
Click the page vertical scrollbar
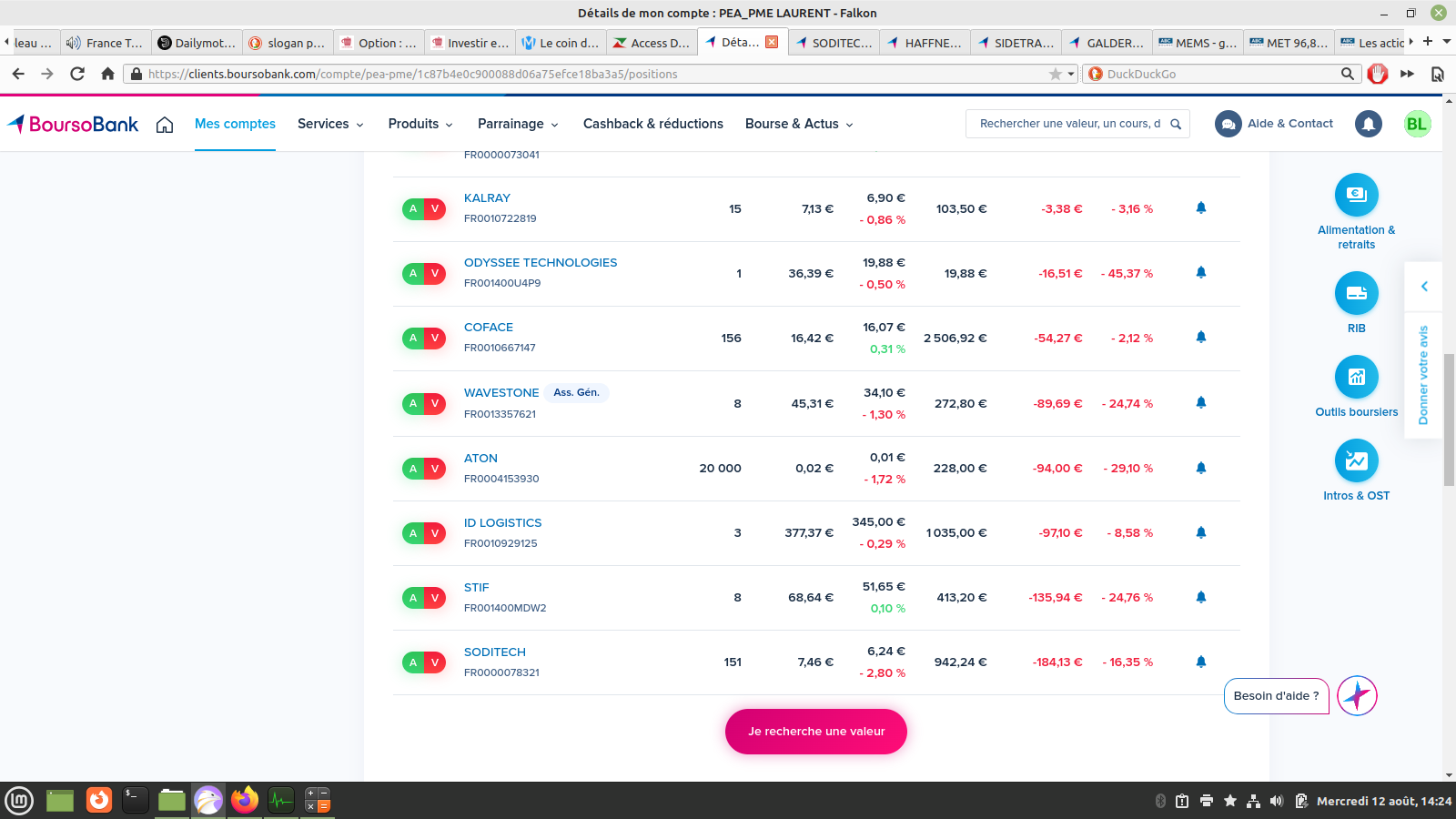[1449, 420]
